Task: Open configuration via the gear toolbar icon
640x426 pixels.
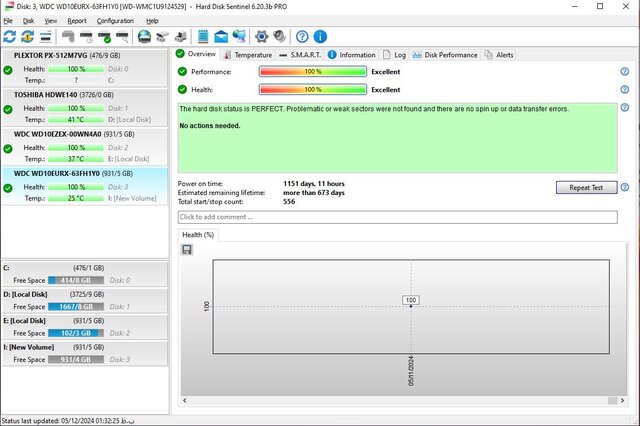Action: (x=261, y=36)
